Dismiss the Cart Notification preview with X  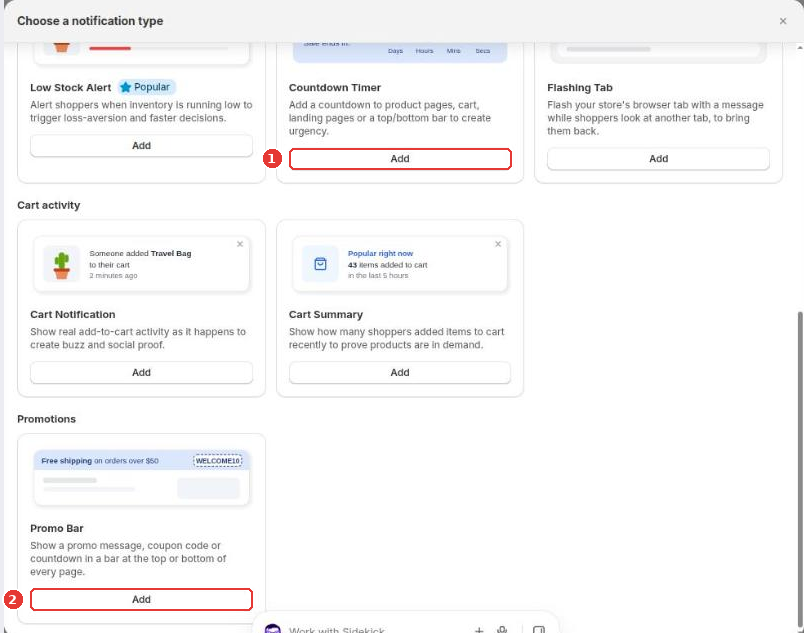(240, 244)
